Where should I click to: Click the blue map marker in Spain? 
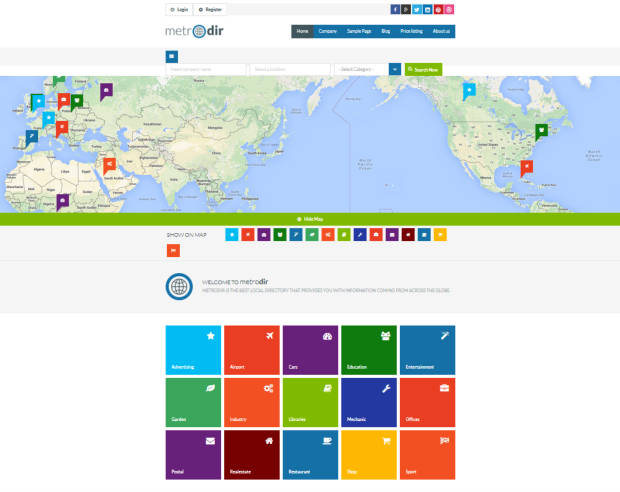pyautogui.click(x=32, y=138)
